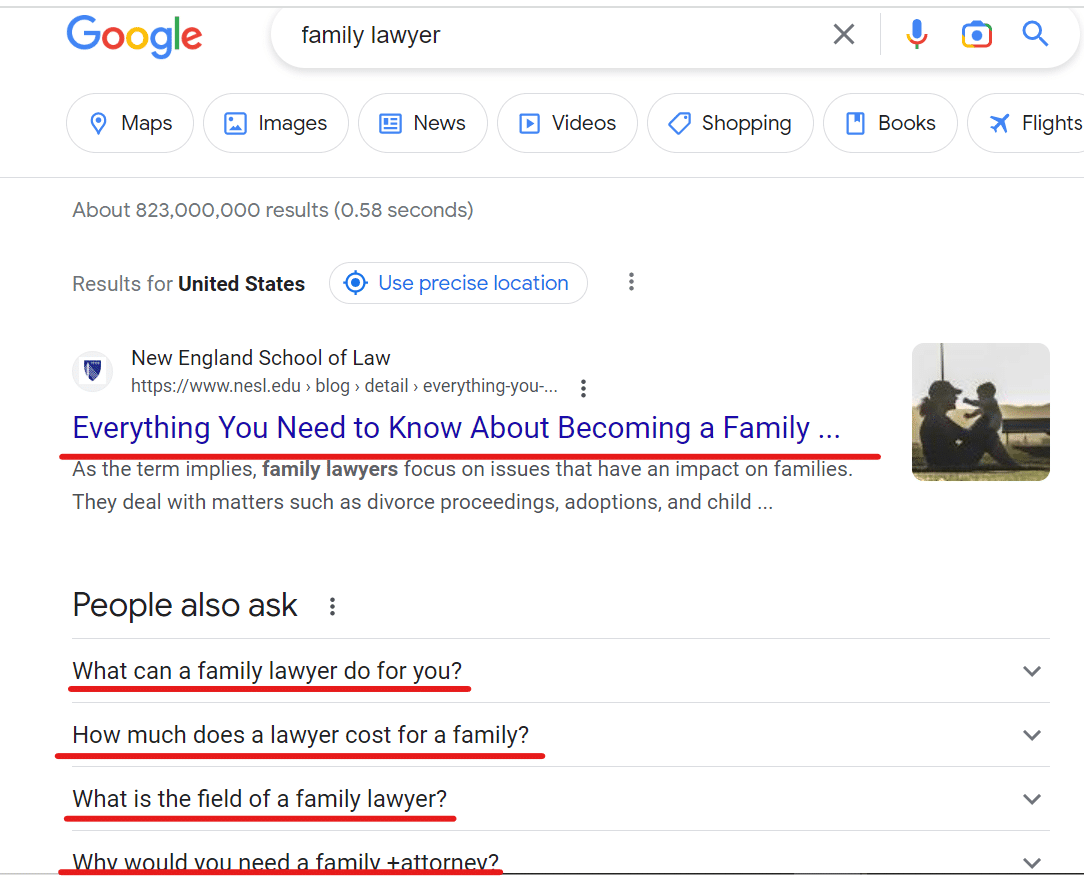Viewport: 1084px width, 876px height.
Task: Select the Shopping results tab
Action: pos(730,123)
